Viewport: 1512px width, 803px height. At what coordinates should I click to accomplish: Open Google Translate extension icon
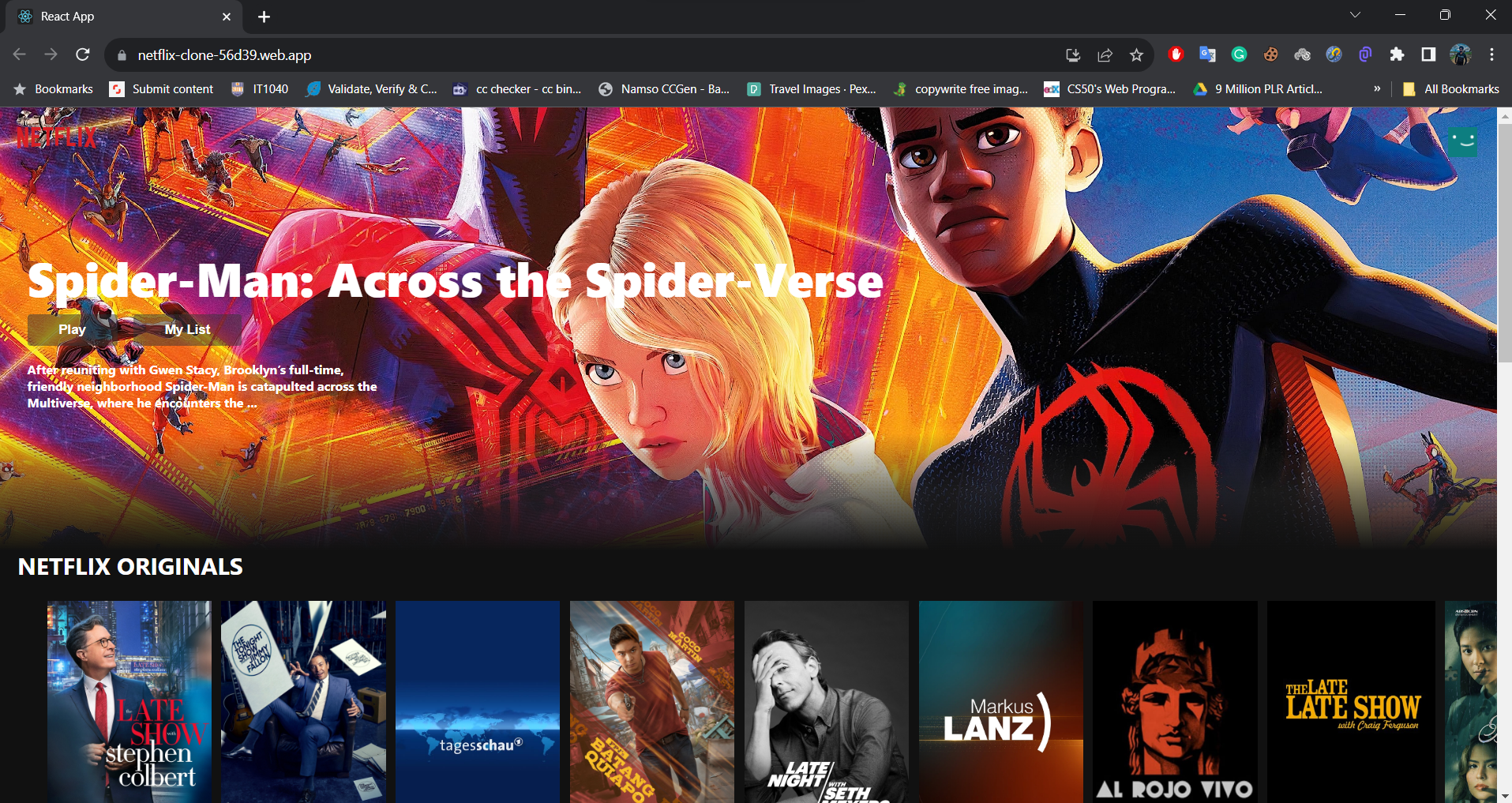[1207, 54]
